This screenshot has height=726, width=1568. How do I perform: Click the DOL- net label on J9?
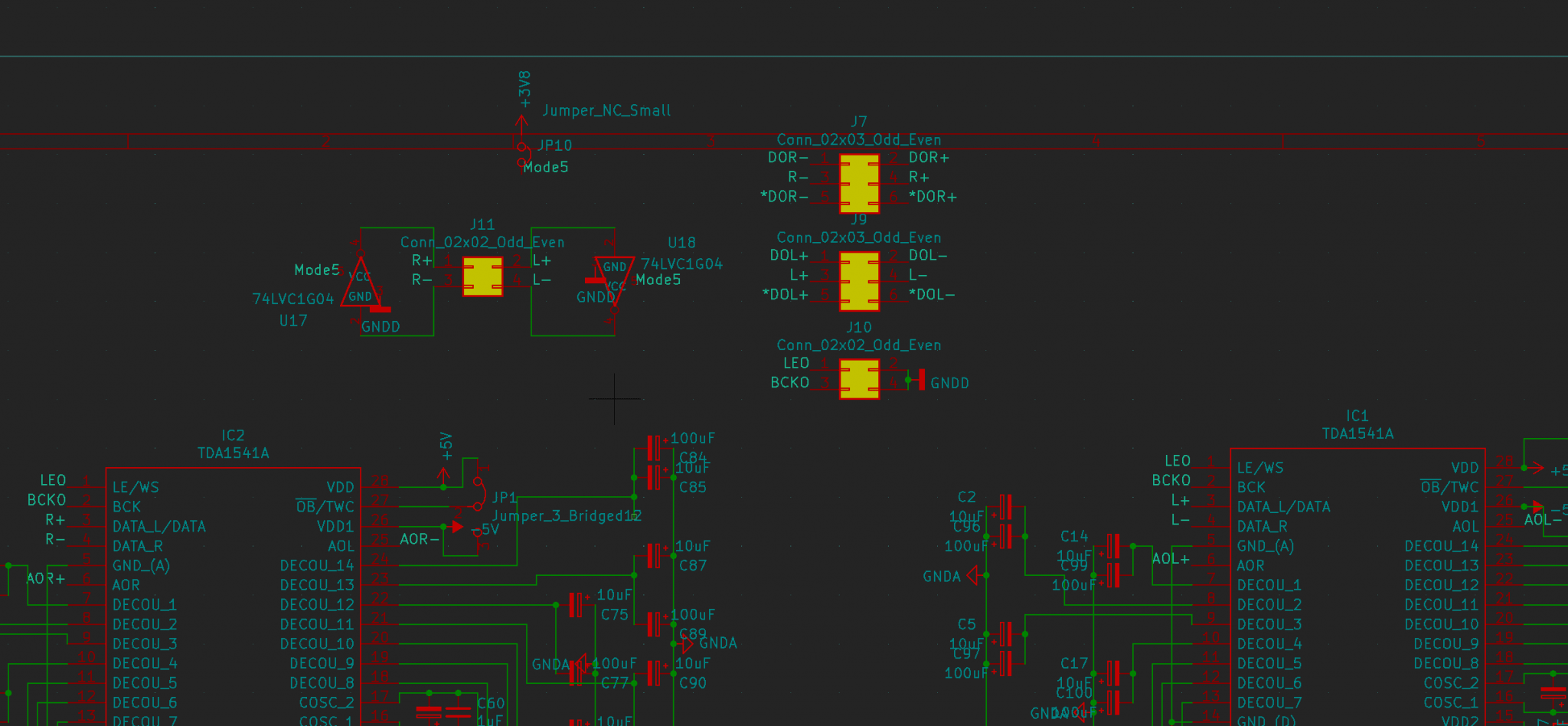(x=928, y=256)
